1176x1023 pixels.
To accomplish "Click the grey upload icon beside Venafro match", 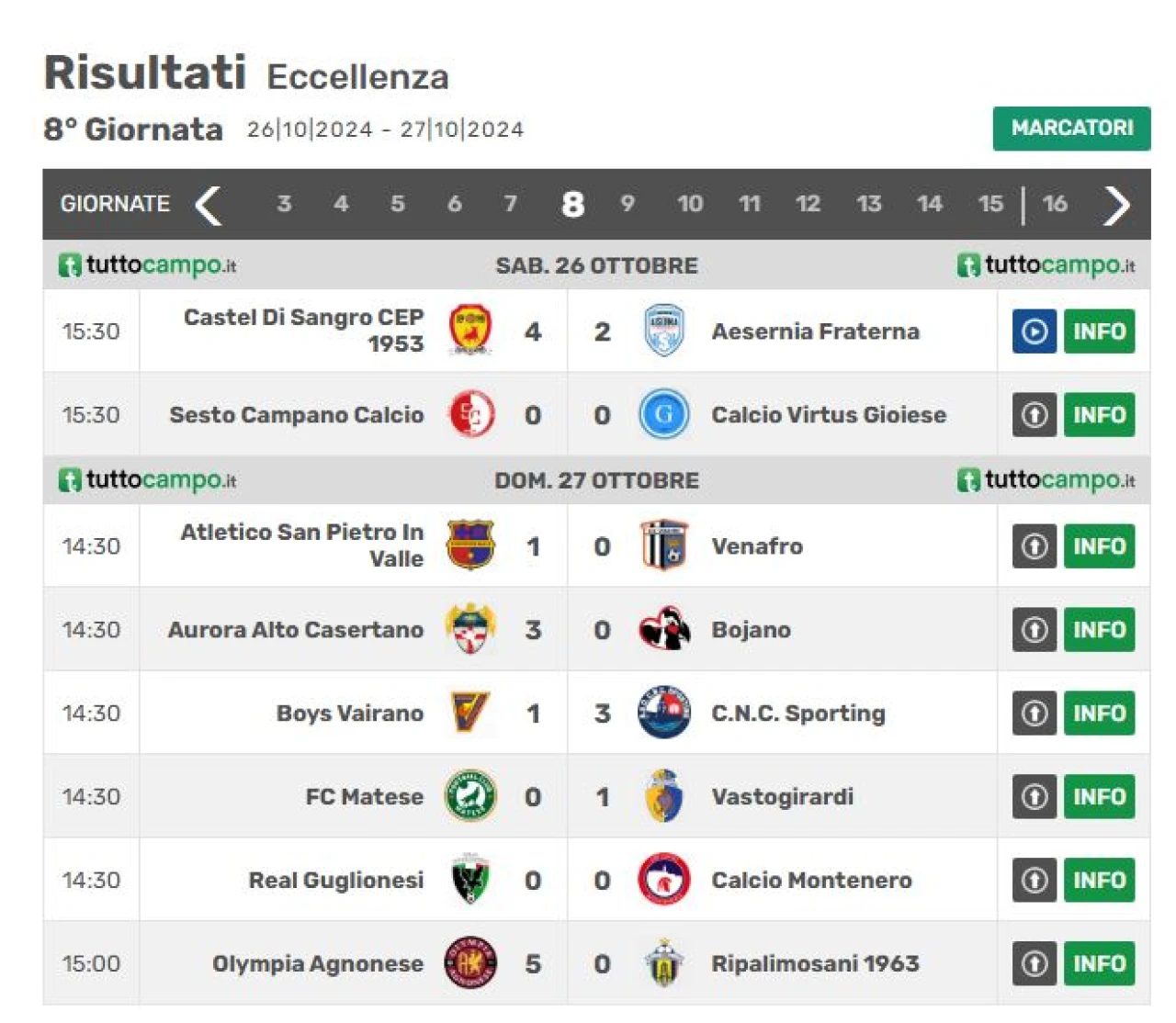I will point(1035,546).
